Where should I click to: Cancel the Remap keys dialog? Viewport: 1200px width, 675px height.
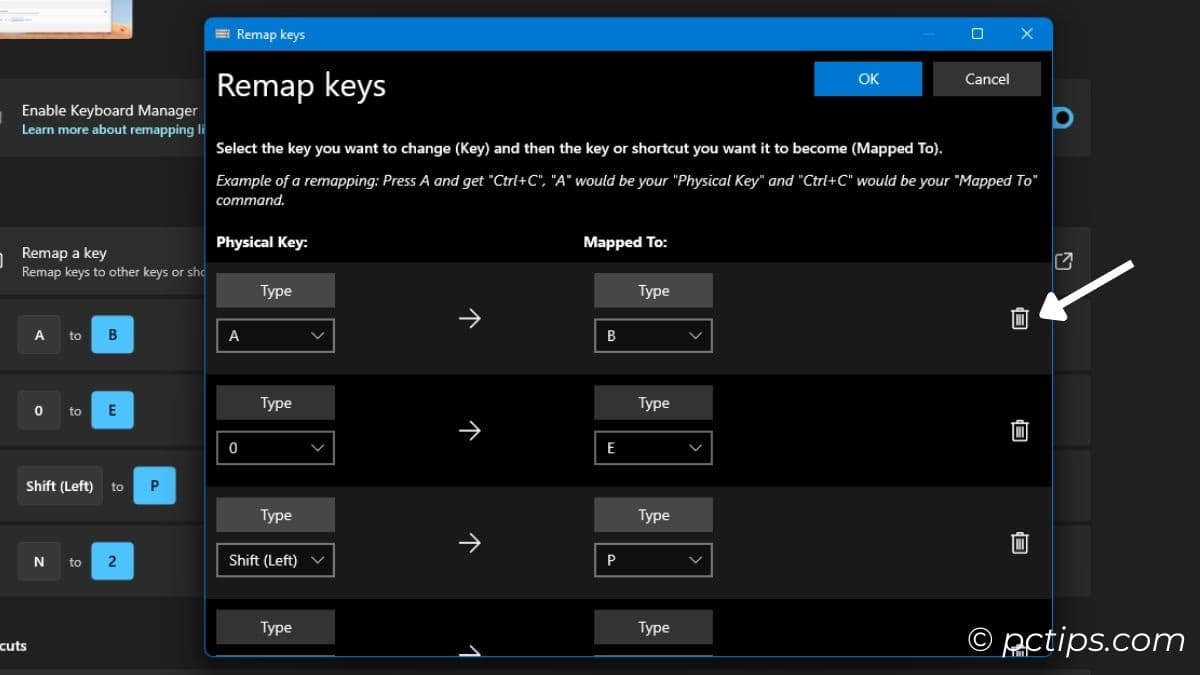click(x=986, y=79)
